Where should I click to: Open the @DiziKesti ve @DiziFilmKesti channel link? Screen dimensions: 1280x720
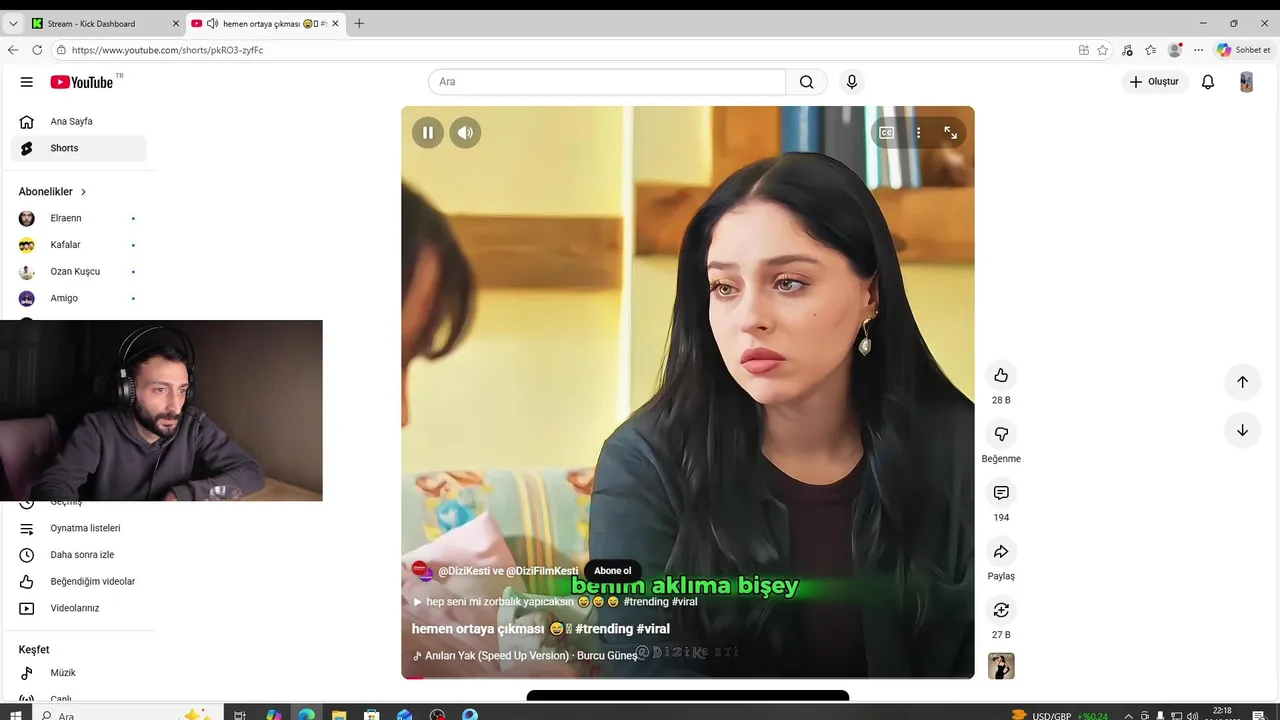[x=508, y=571]
